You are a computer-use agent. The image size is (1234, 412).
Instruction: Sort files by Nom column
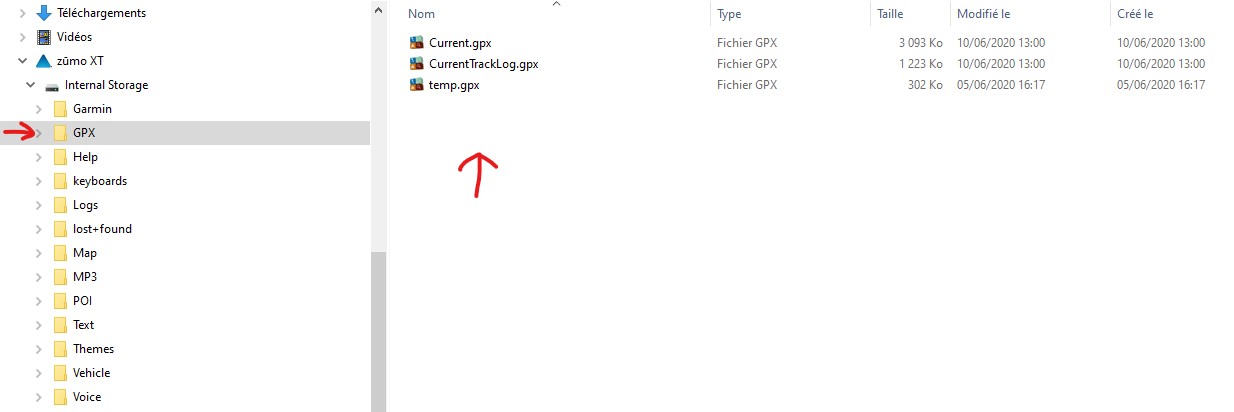tap(556, 14)
